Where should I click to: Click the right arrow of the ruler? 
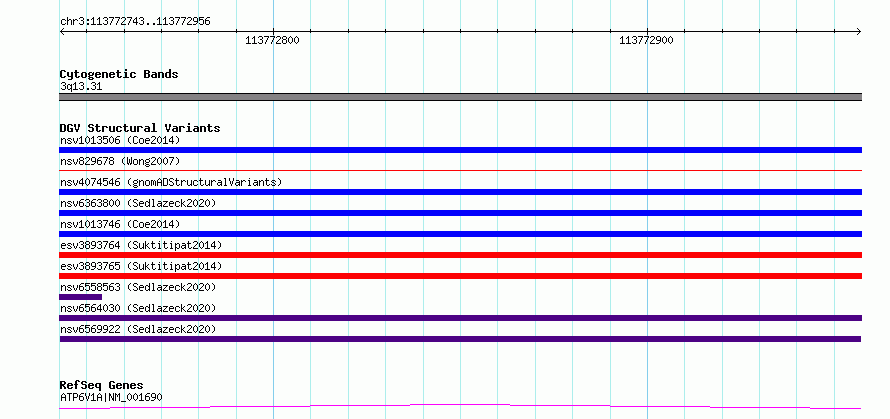(858, 31)
